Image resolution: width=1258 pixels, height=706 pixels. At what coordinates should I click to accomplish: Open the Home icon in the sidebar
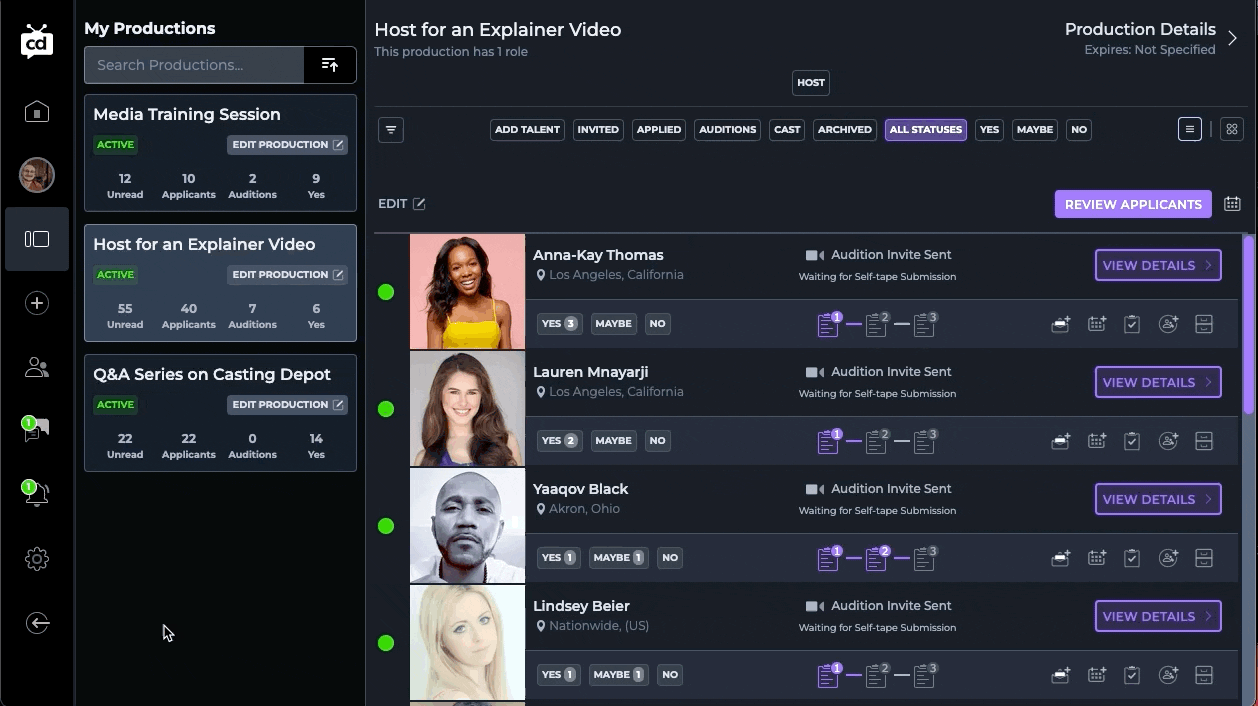[37, 111]
